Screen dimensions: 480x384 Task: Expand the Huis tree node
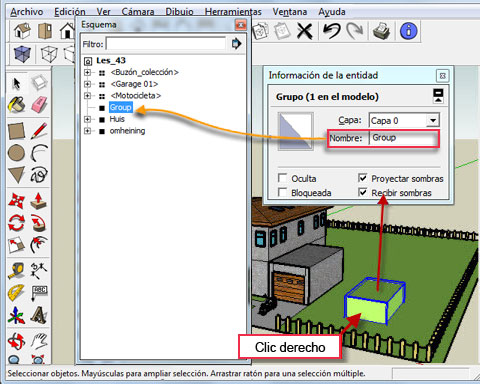coord(87,119)
